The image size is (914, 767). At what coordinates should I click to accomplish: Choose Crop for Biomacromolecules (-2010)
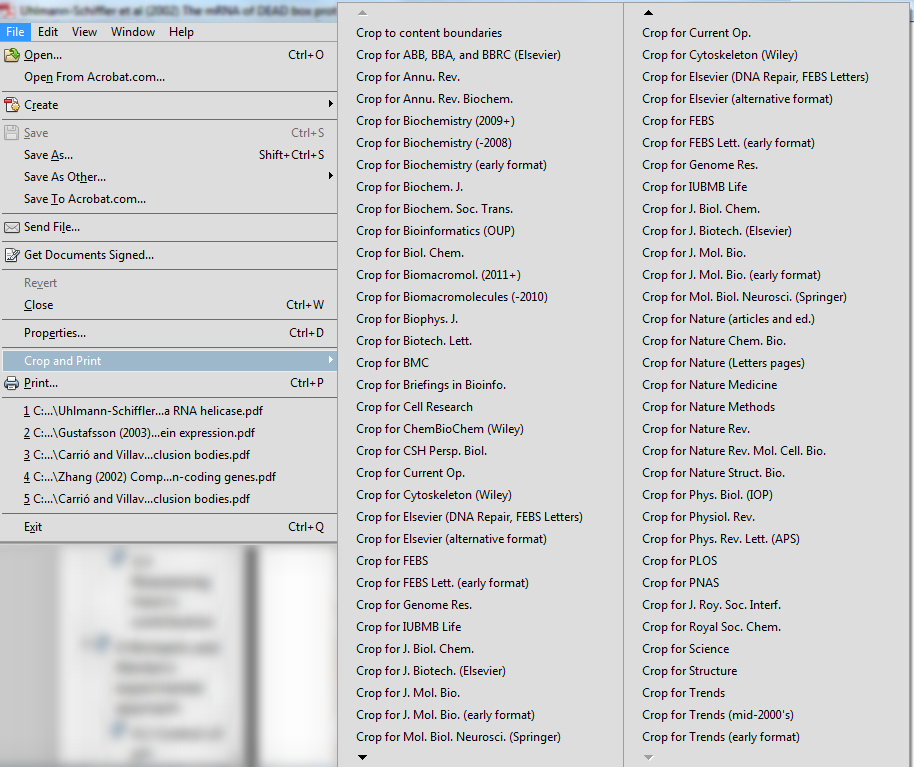[x=452, y=297]
